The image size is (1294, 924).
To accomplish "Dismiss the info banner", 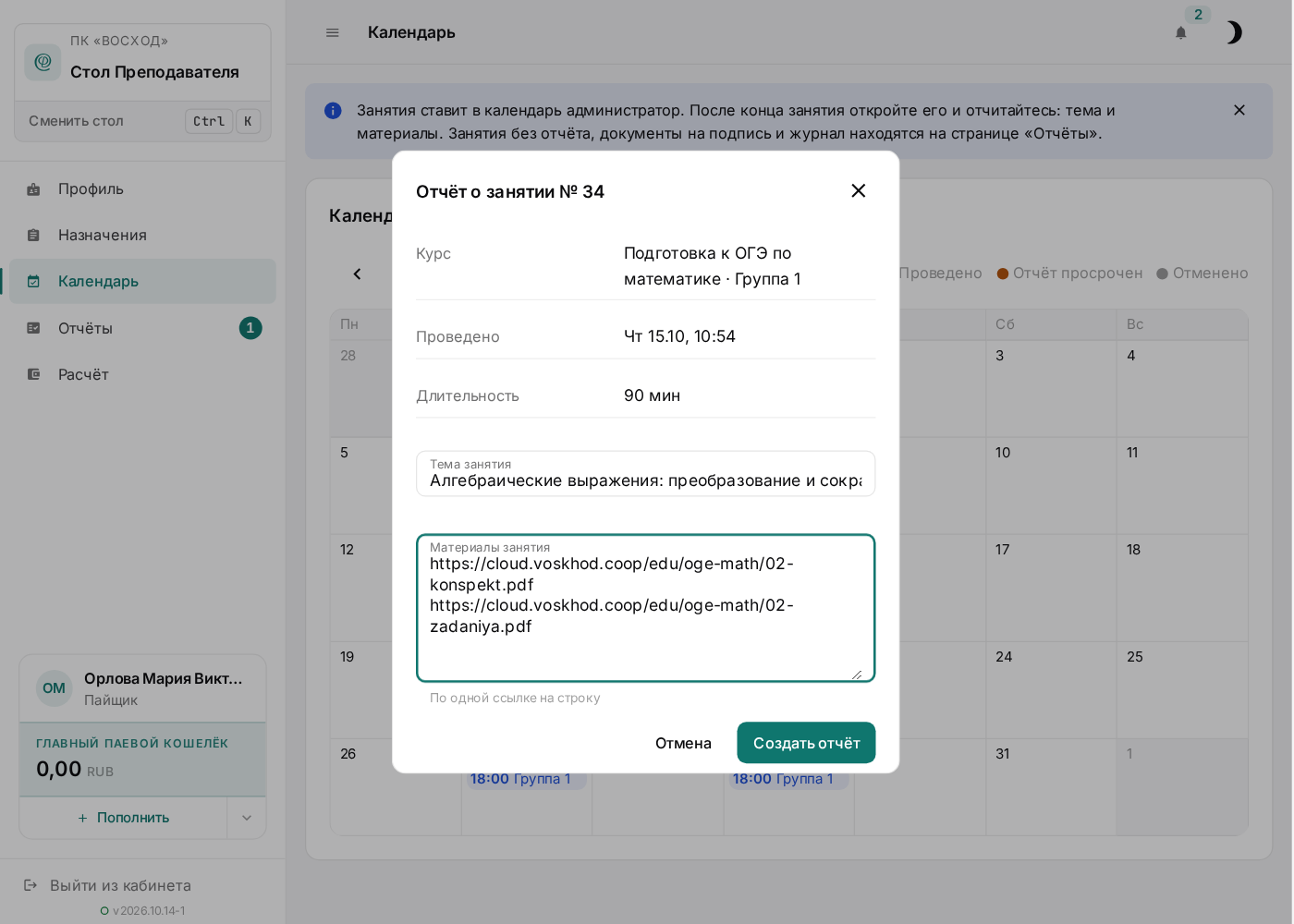I will 1239,110.
